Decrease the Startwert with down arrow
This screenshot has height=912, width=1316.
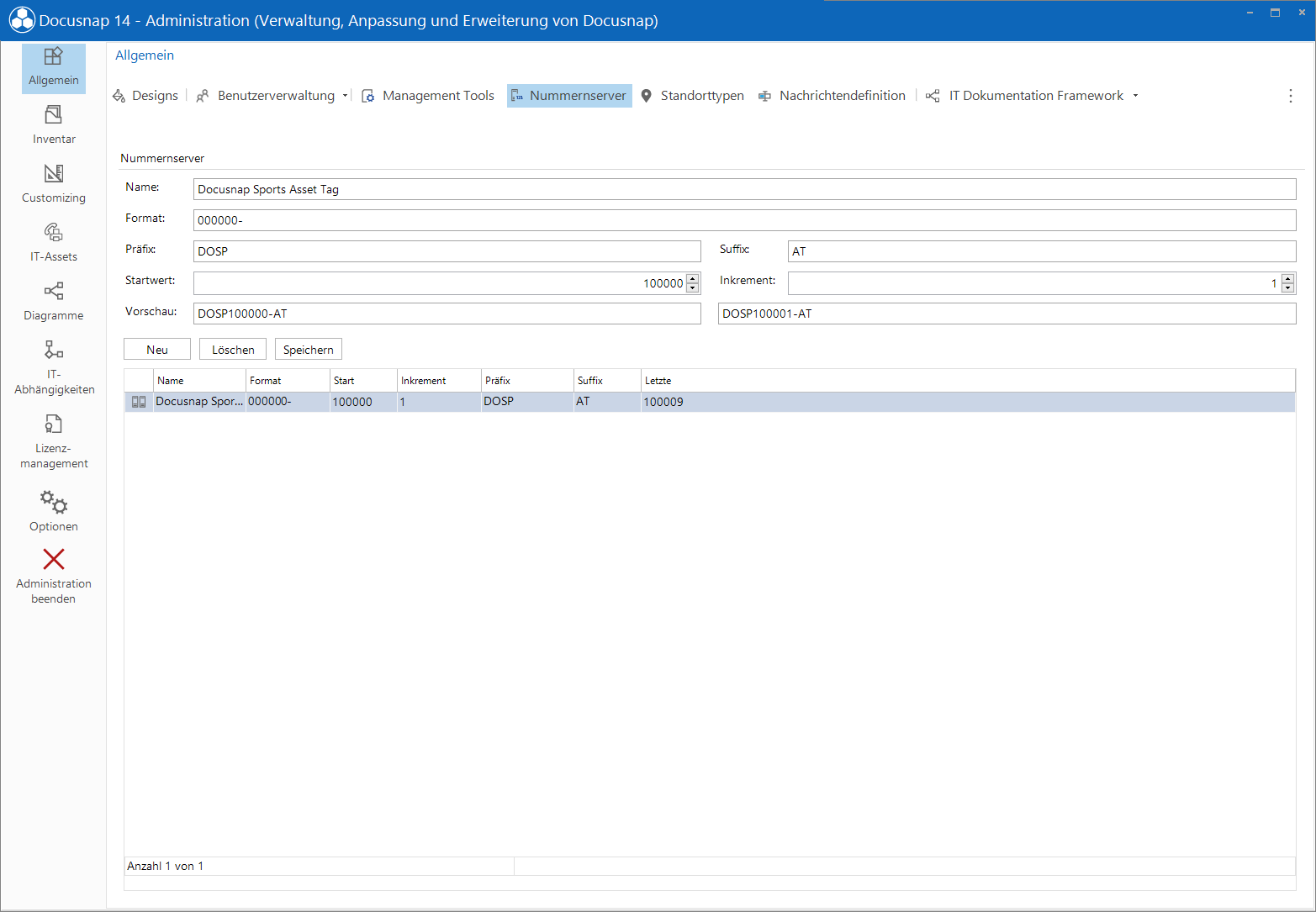693,288
